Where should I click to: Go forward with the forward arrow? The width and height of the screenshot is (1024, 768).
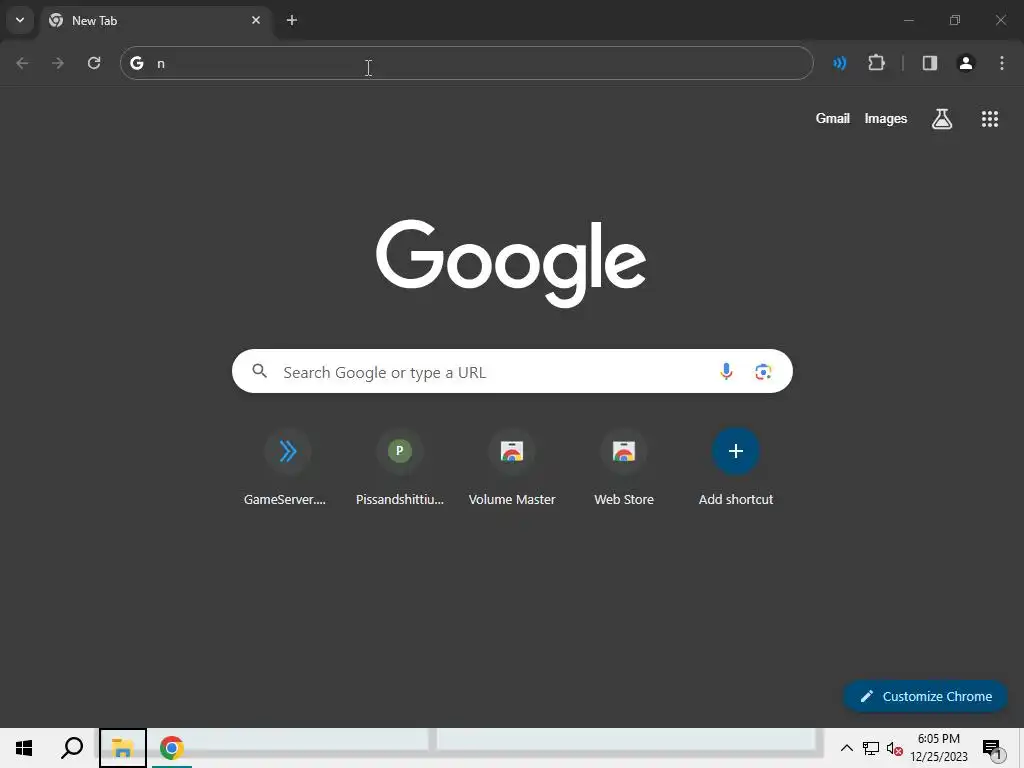pos(58,63)
